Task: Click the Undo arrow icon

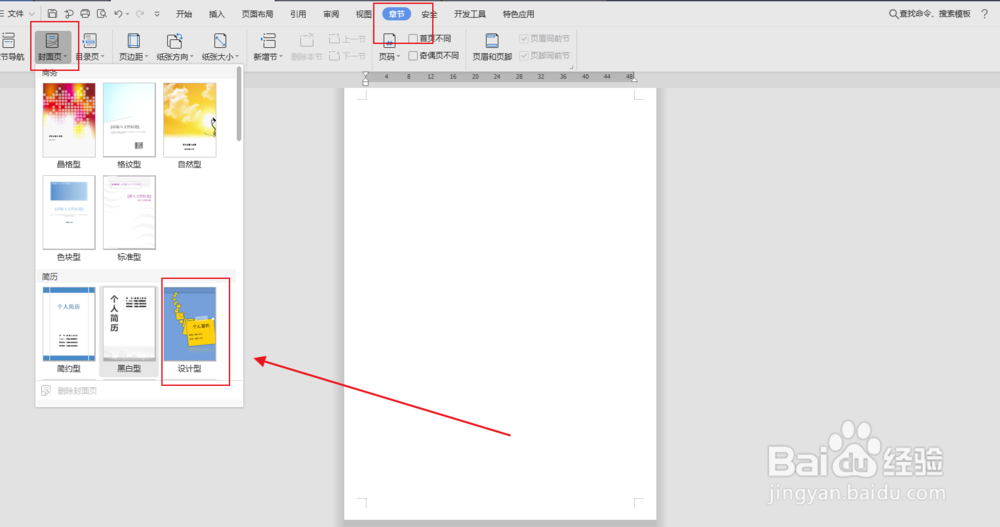Action: [x=118, y=13]
